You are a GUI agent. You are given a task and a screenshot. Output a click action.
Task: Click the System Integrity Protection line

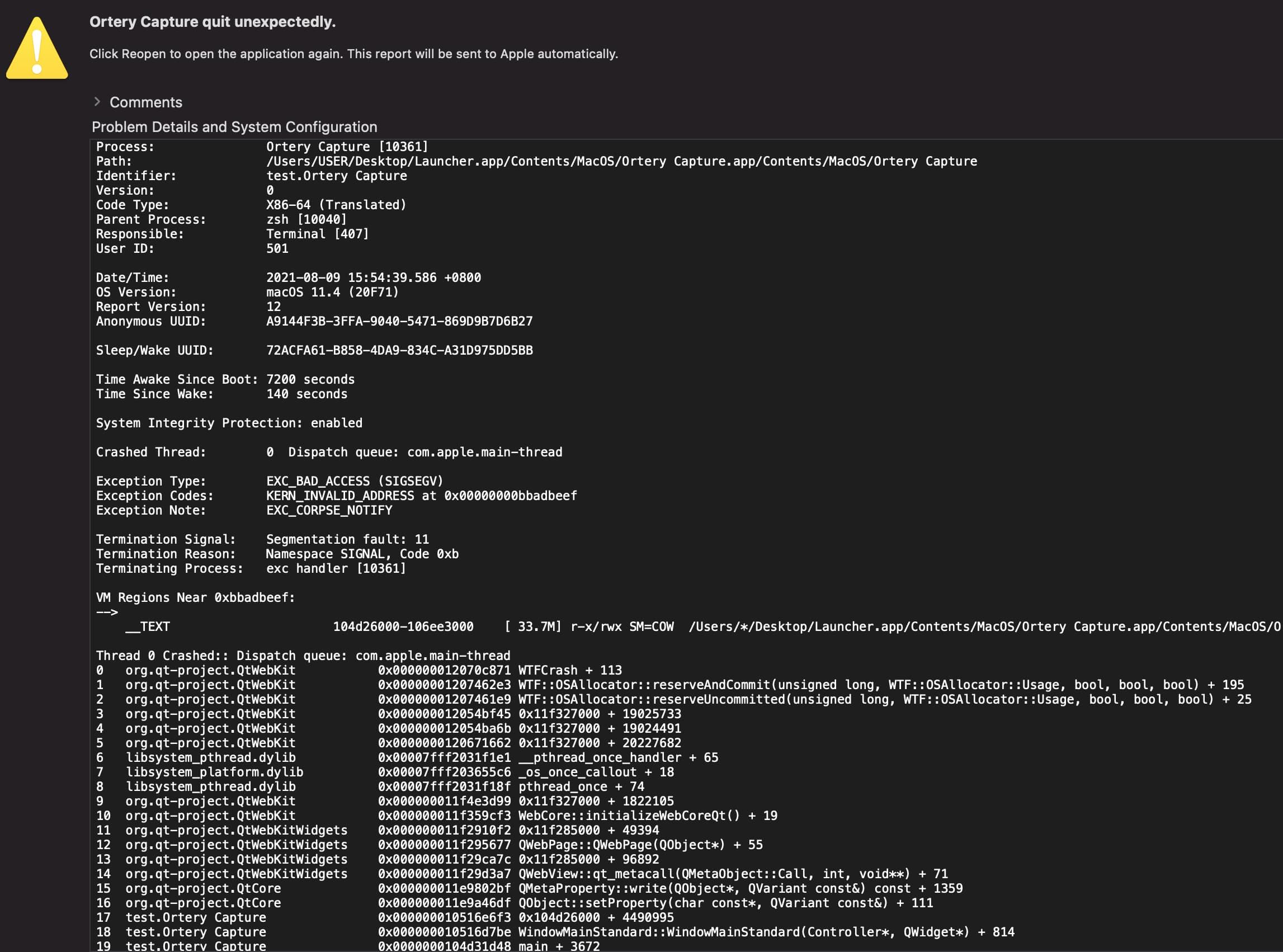229,423
